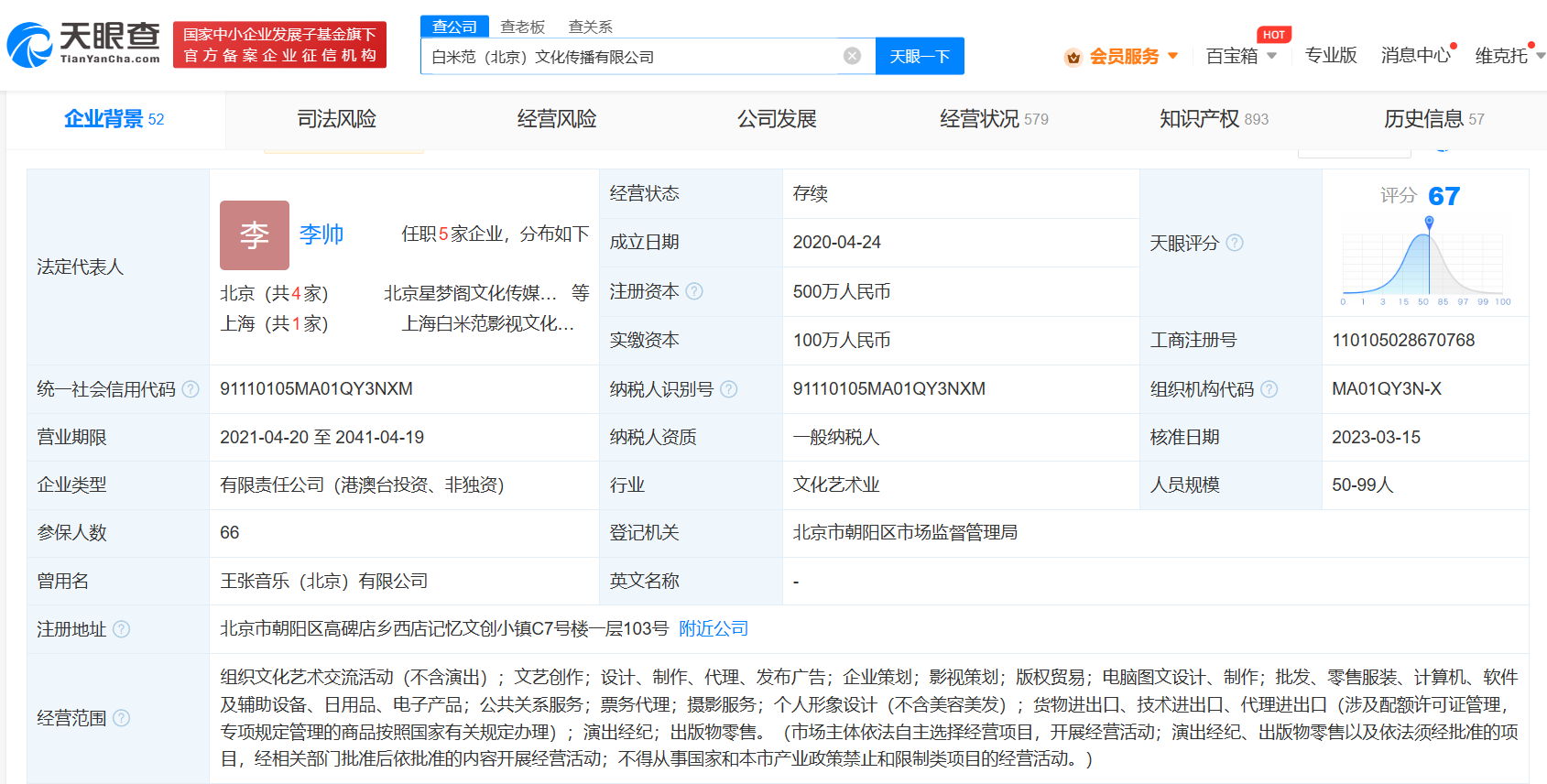Click the 等 more-companies text
This screenshot has height=784, width=1547.
(x=580, y=293)
